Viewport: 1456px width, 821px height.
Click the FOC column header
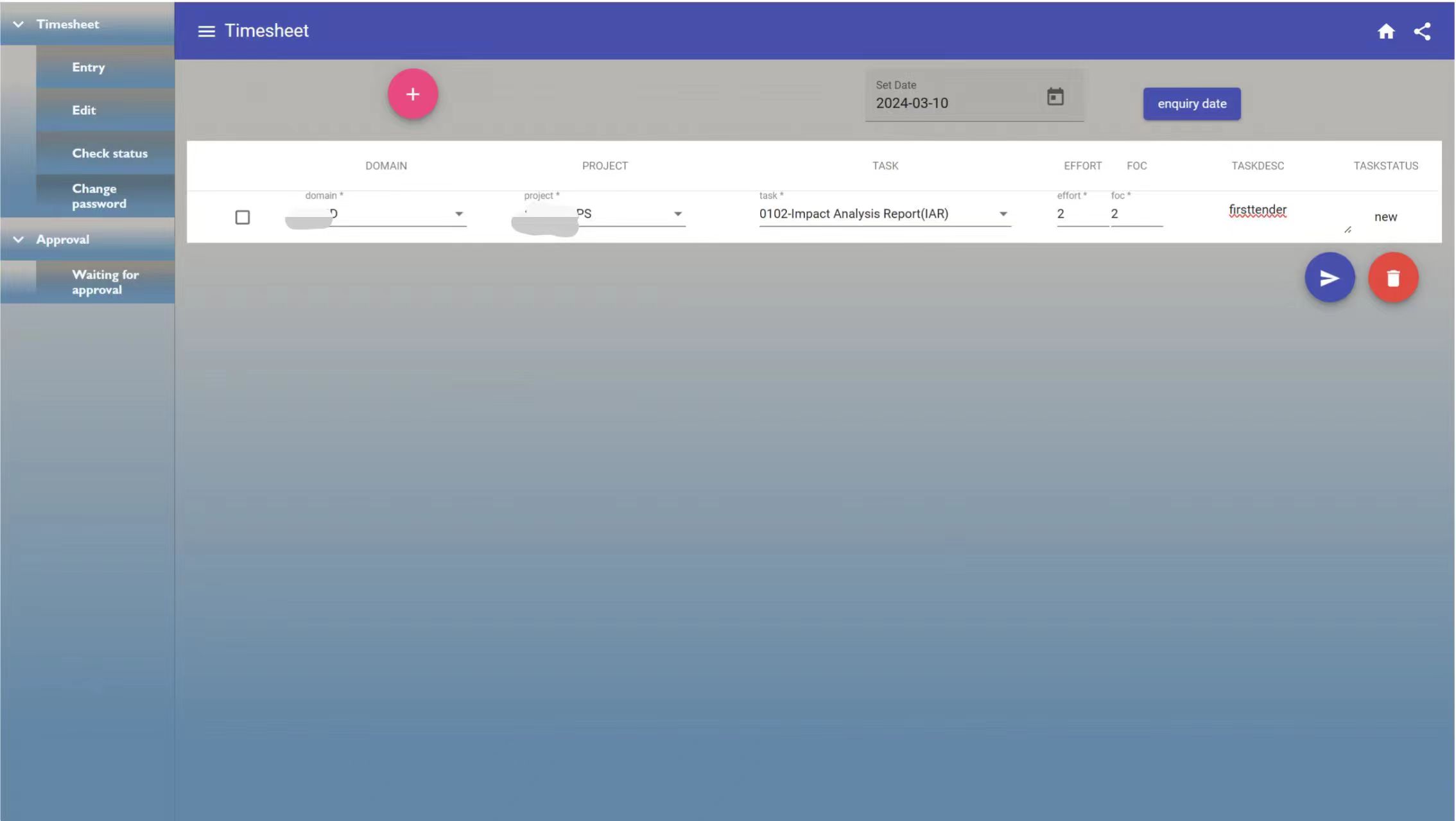(1136, 166)
